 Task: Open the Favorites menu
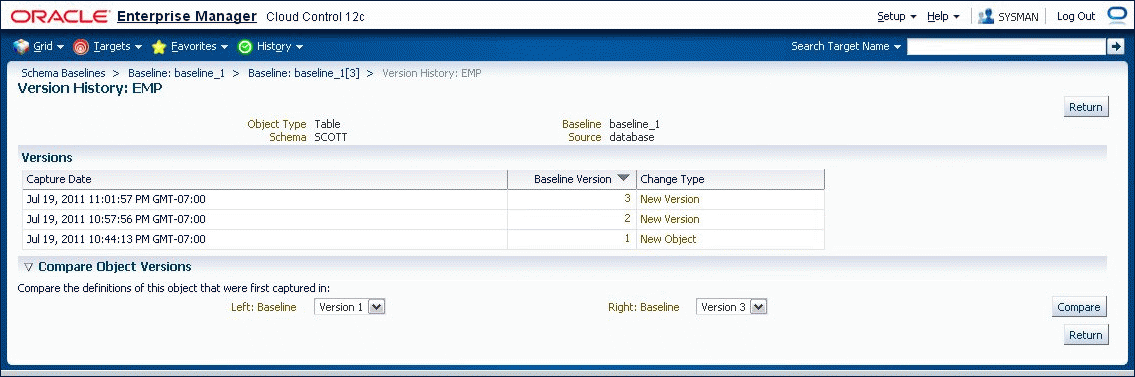tap(200, 46)
